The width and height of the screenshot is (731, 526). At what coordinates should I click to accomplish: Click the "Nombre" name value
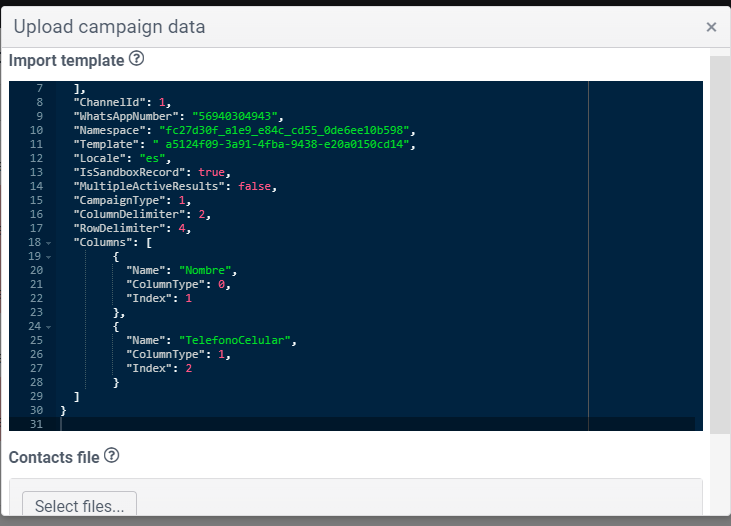205,270
